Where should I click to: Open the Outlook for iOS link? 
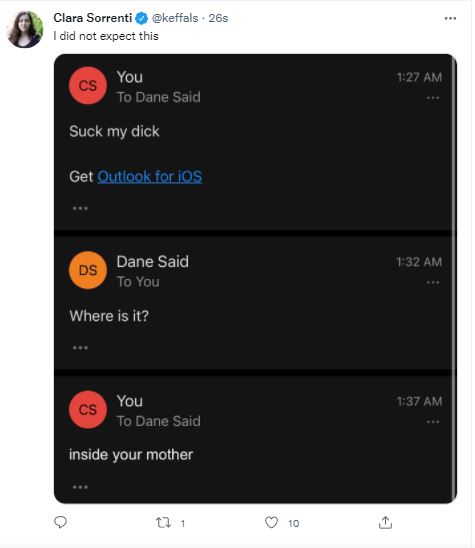(150, 176)
